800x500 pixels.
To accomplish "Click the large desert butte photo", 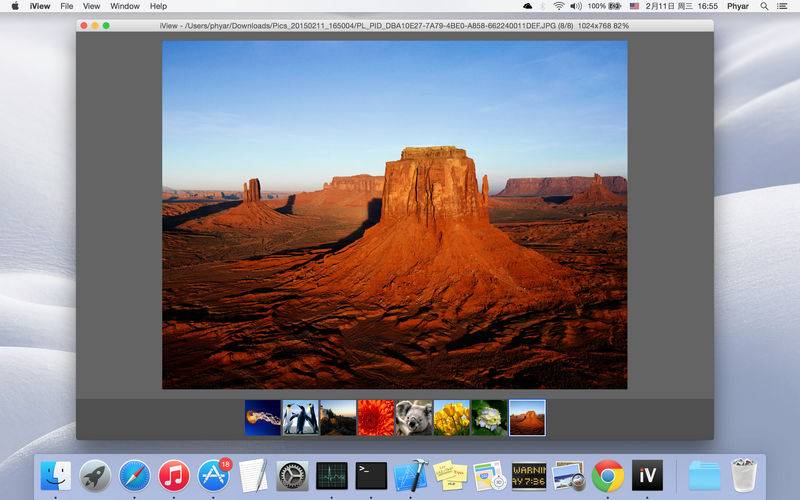I will click(394, 215).
